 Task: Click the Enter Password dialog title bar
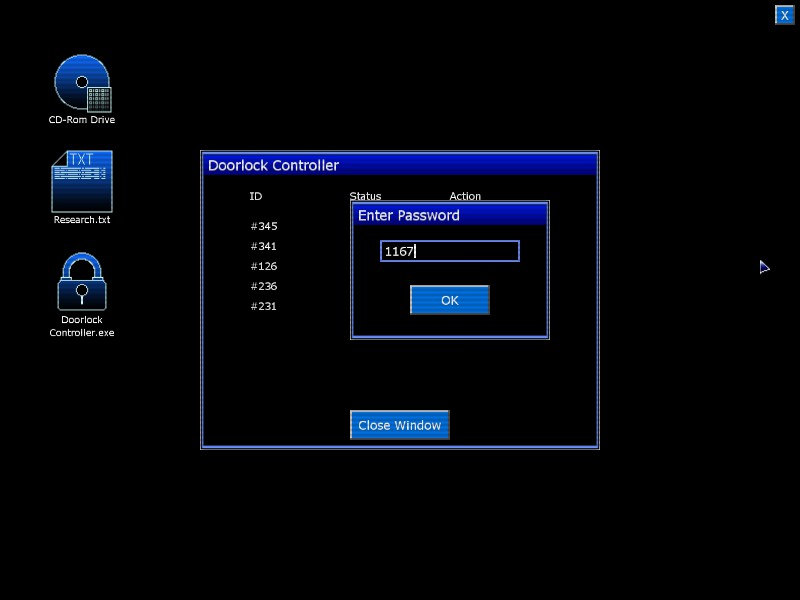(x=449, y=215)
